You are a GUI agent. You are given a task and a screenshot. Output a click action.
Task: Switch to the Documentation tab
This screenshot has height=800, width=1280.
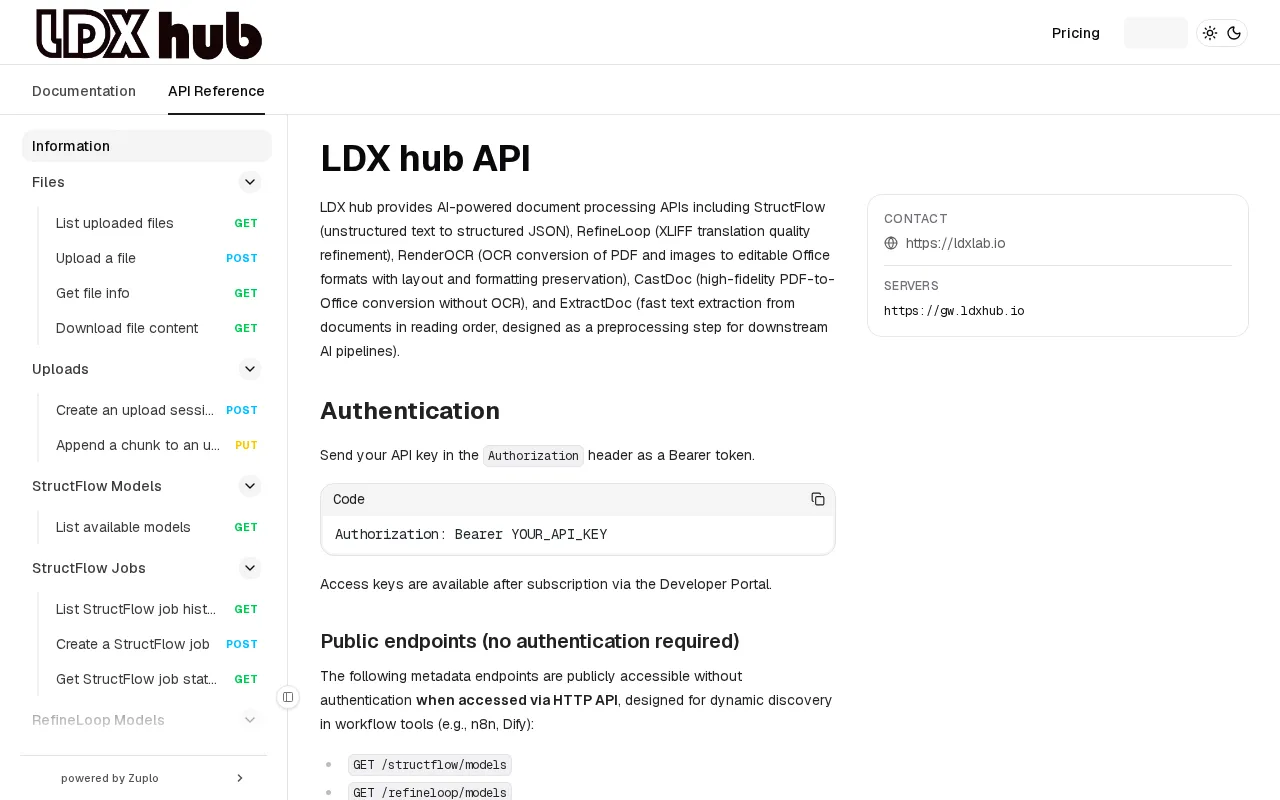click(x=84, y=91)
